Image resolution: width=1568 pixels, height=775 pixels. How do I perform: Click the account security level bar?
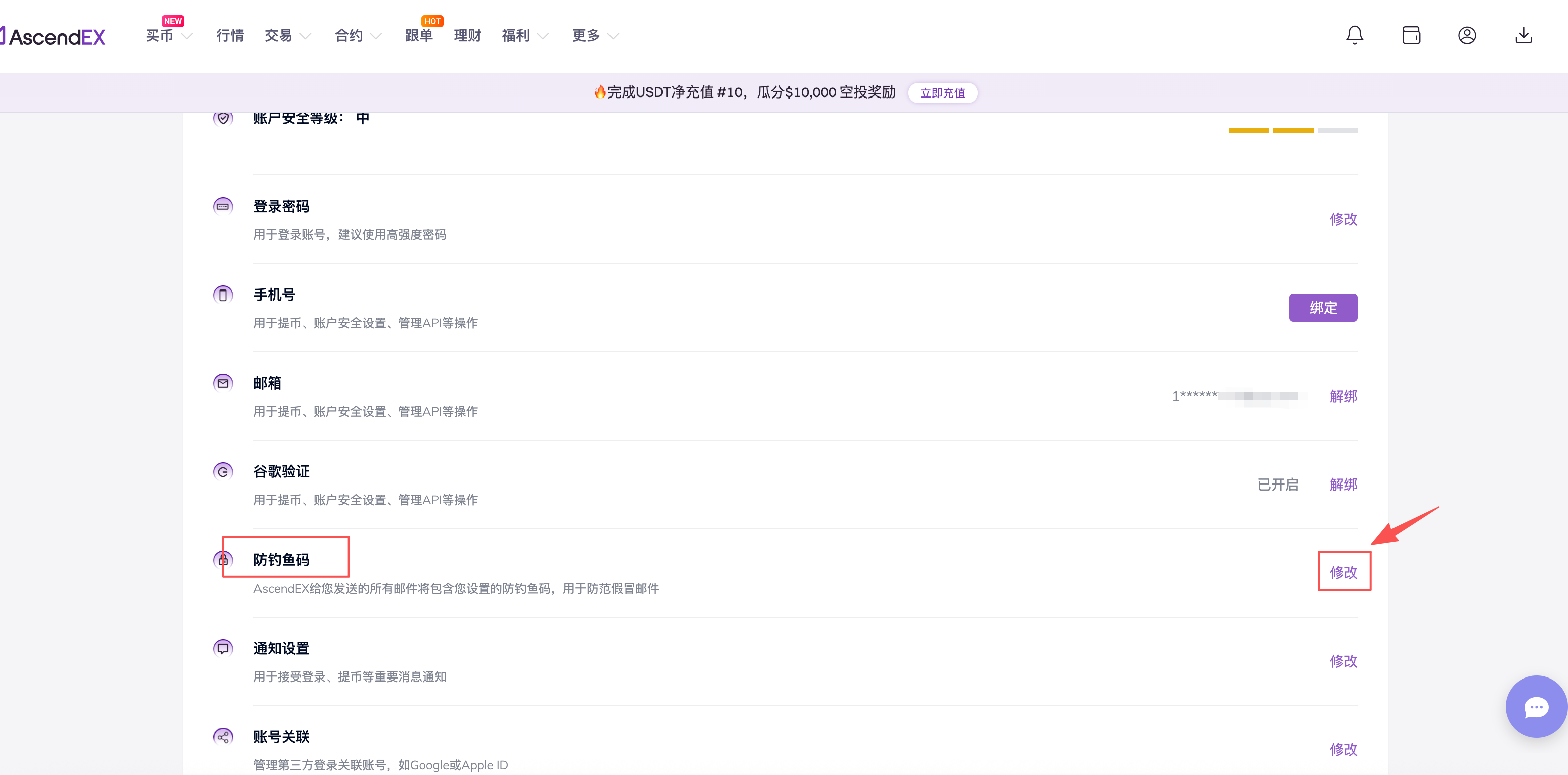pyautogui.click(x=1292, y=131)
